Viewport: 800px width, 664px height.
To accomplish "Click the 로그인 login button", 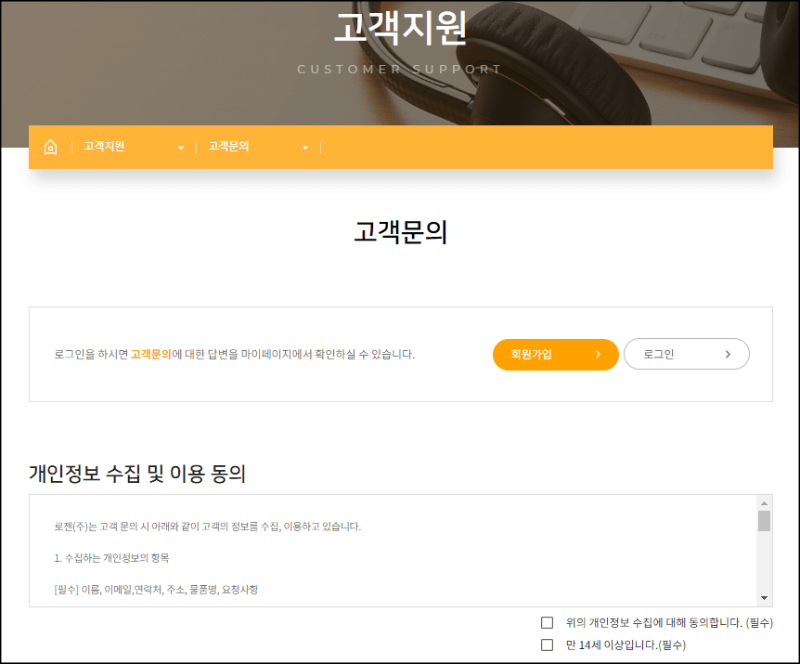I will (x=687, y=354).
